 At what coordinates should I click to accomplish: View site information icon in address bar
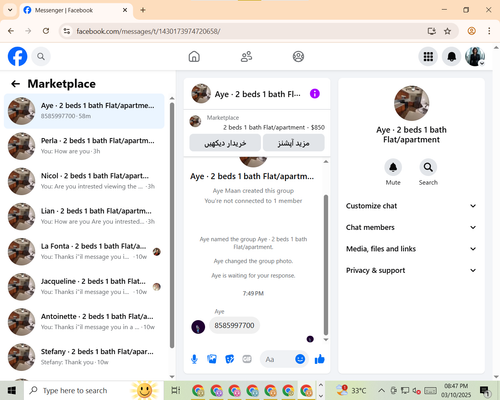[x=67, y=31]
